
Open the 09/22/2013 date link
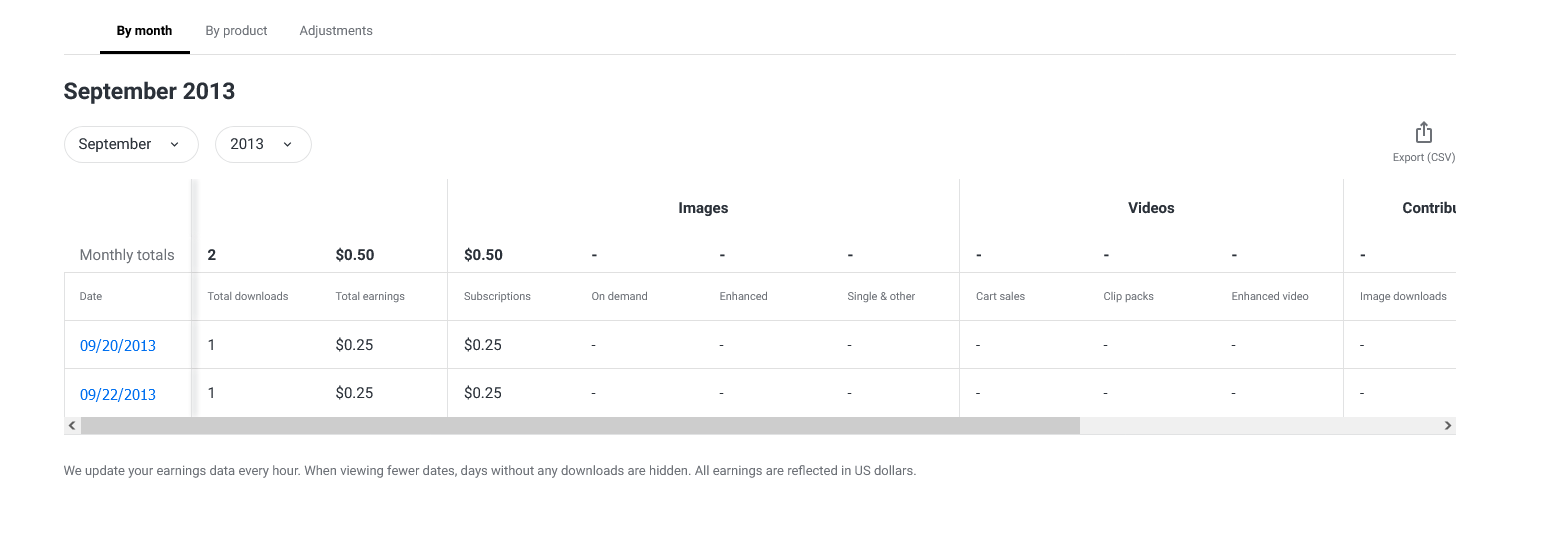118,394
